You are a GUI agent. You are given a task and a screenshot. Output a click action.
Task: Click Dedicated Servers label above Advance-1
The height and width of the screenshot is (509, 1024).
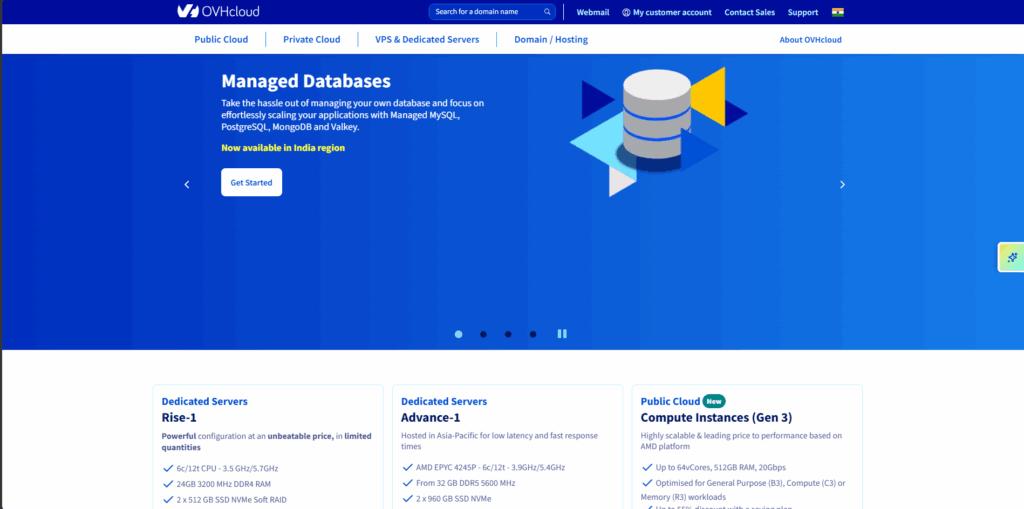pos(444,401)
